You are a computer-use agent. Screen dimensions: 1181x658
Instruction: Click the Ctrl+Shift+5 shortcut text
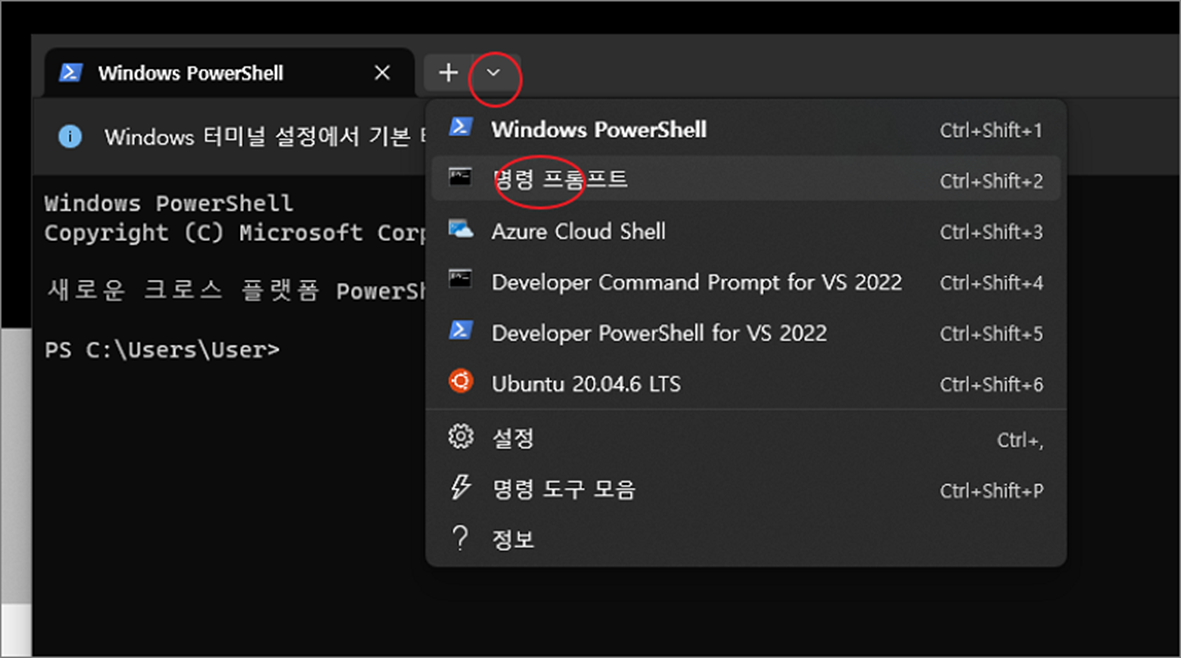(x=991, y=334)
